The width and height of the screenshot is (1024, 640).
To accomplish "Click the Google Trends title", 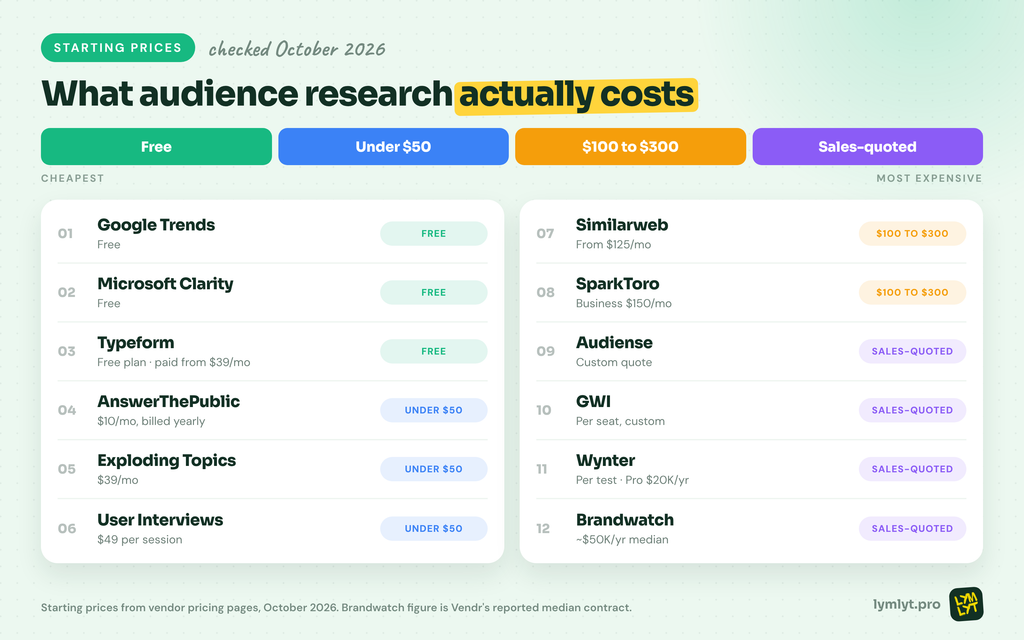I will (156, 225).
